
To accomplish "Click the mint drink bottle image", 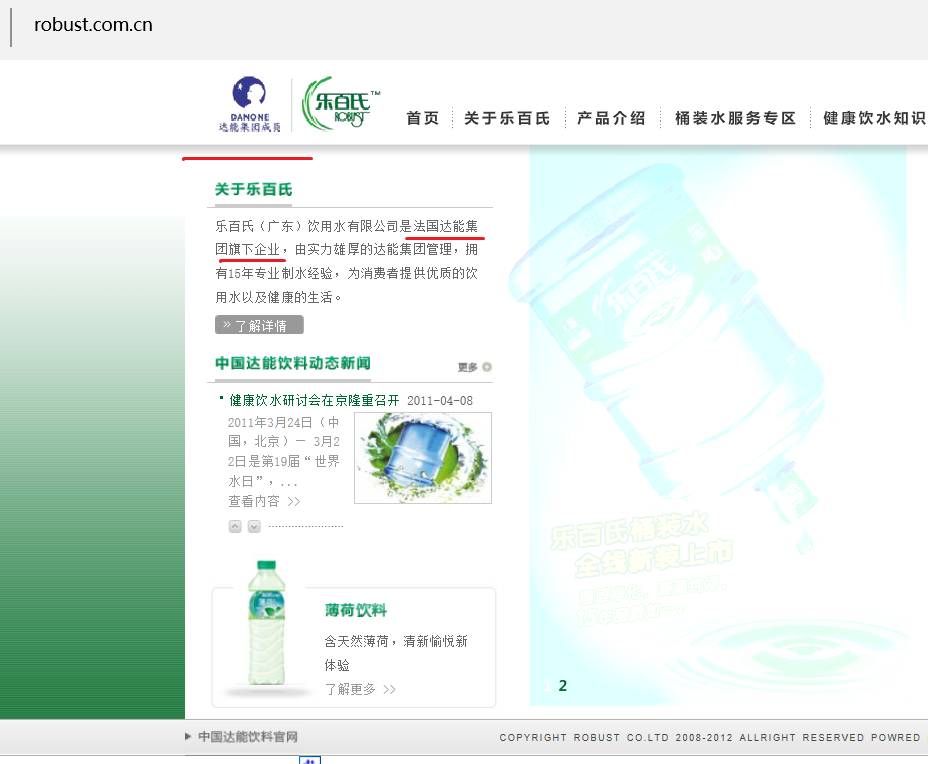I will pyautogui.click(x=266, y=623).
